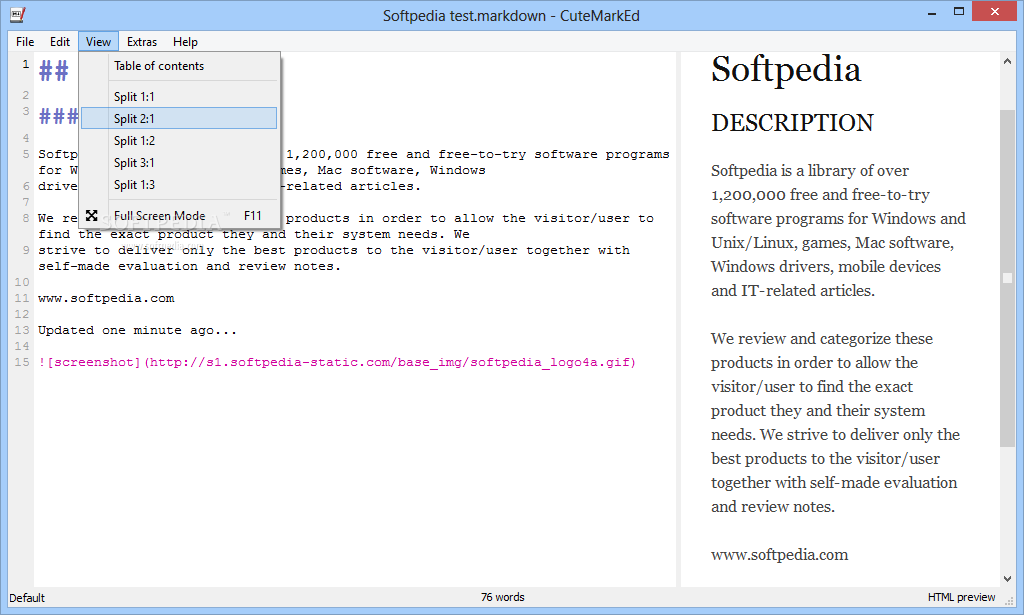The width and height of the screenshot is (1024, 615).
Task: Click line number 13 in gutter
Action: tap(22, 330)
